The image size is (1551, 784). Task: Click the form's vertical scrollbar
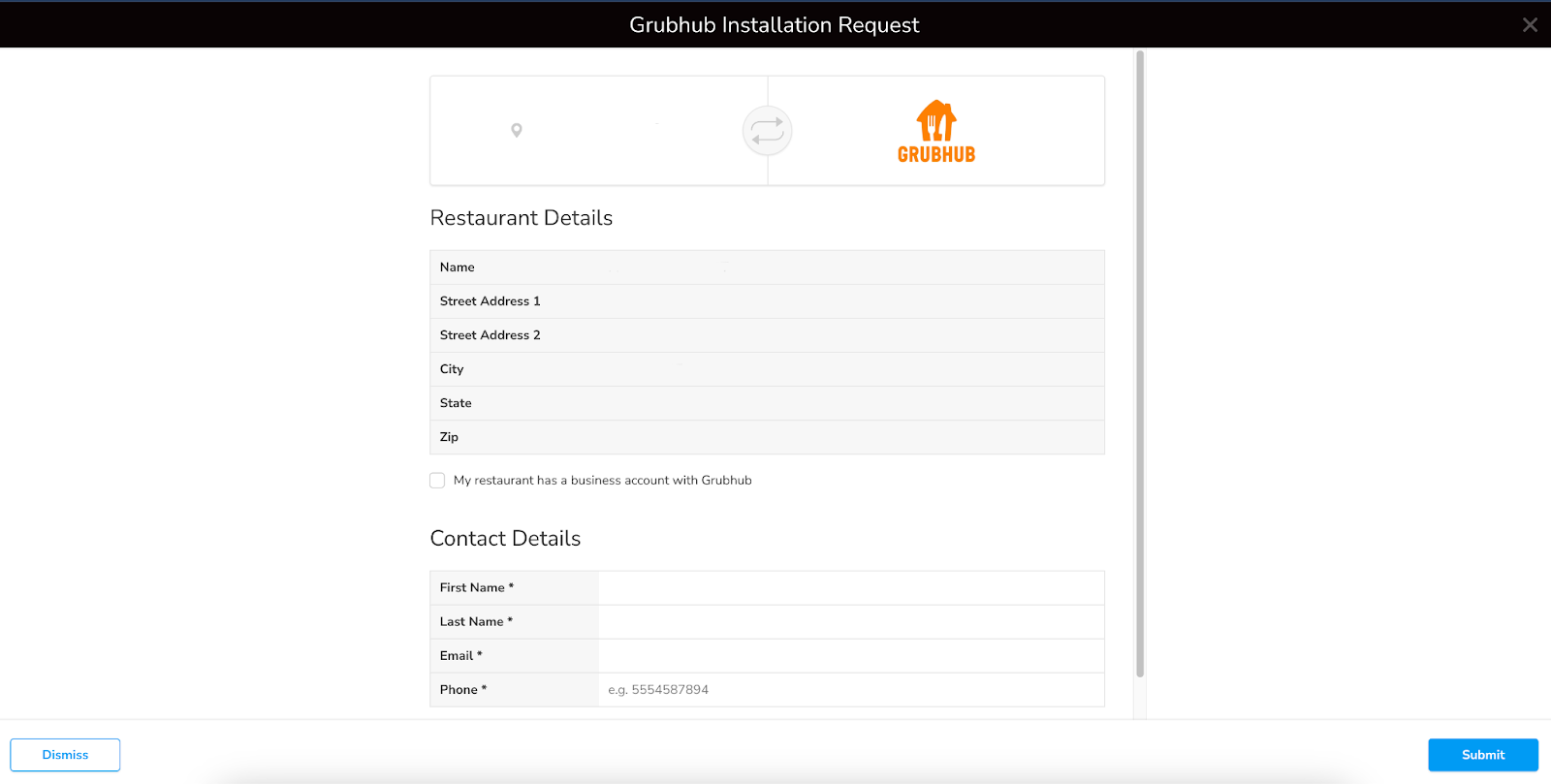[x=1140, y=363]
